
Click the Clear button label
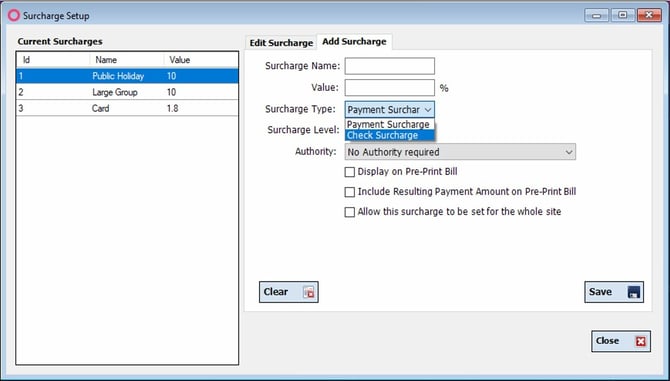pos(276,292)
